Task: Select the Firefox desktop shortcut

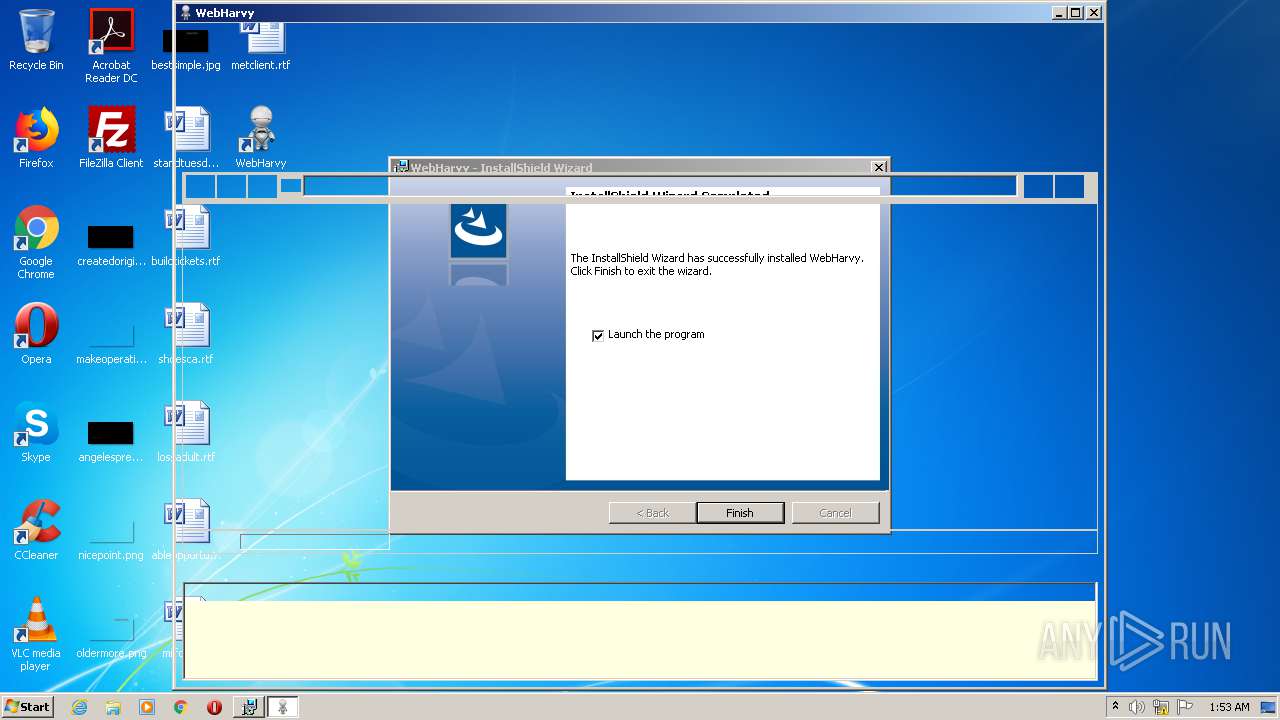Action: point(36,138)
